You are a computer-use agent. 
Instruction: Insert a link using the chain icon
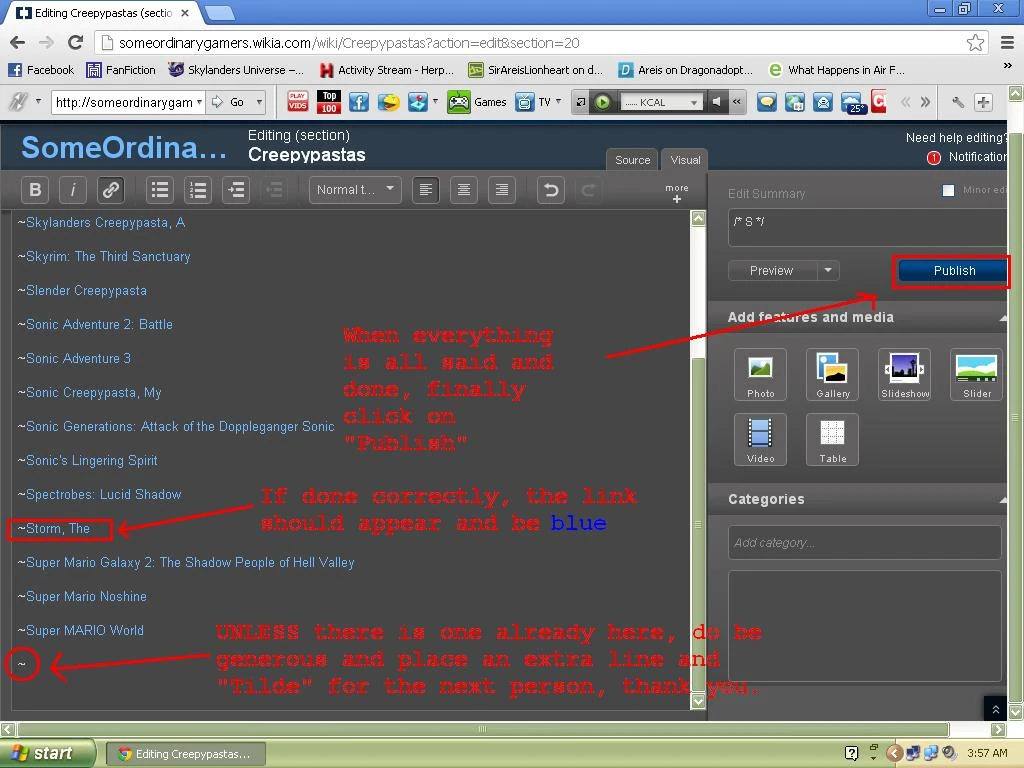[x=111, y=190]
